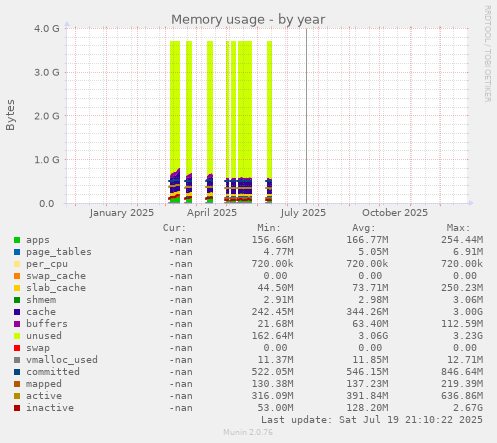Click the "Bytes" vertical axis label

coord(10,115)
